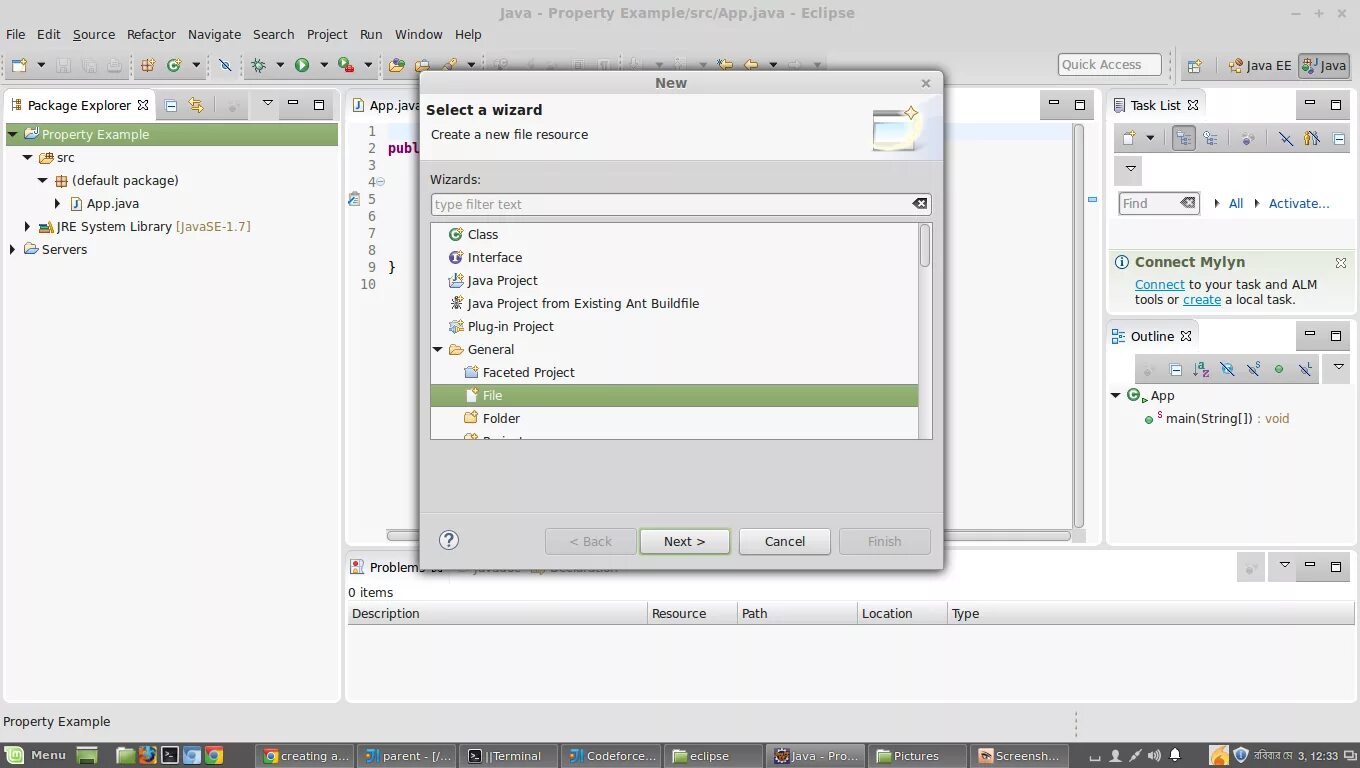The height and width of the screenshot is (768, 1360).
Task: Expand the Servers project node
Action: click(13, 249)
